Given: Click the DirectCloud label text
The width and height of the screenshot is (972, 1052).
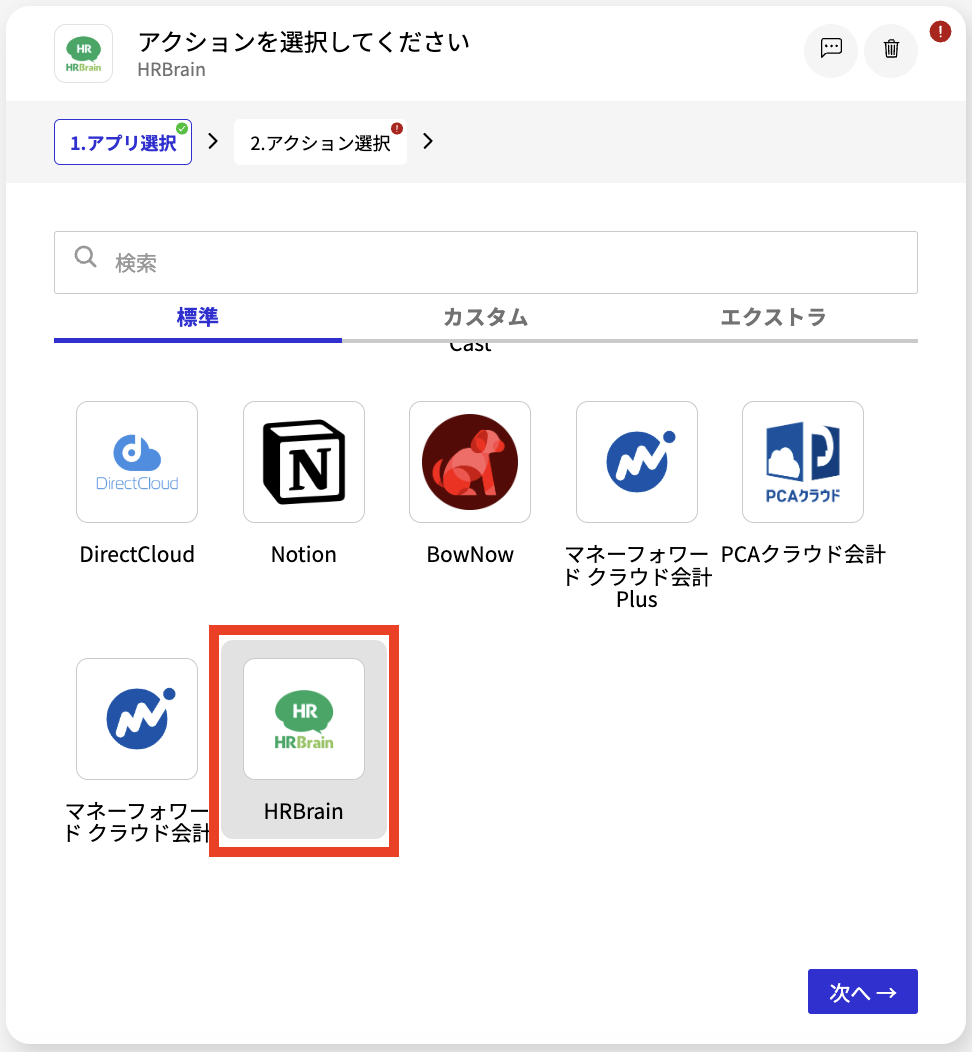Looking at the screenshot, I should (x=137, y=554).
